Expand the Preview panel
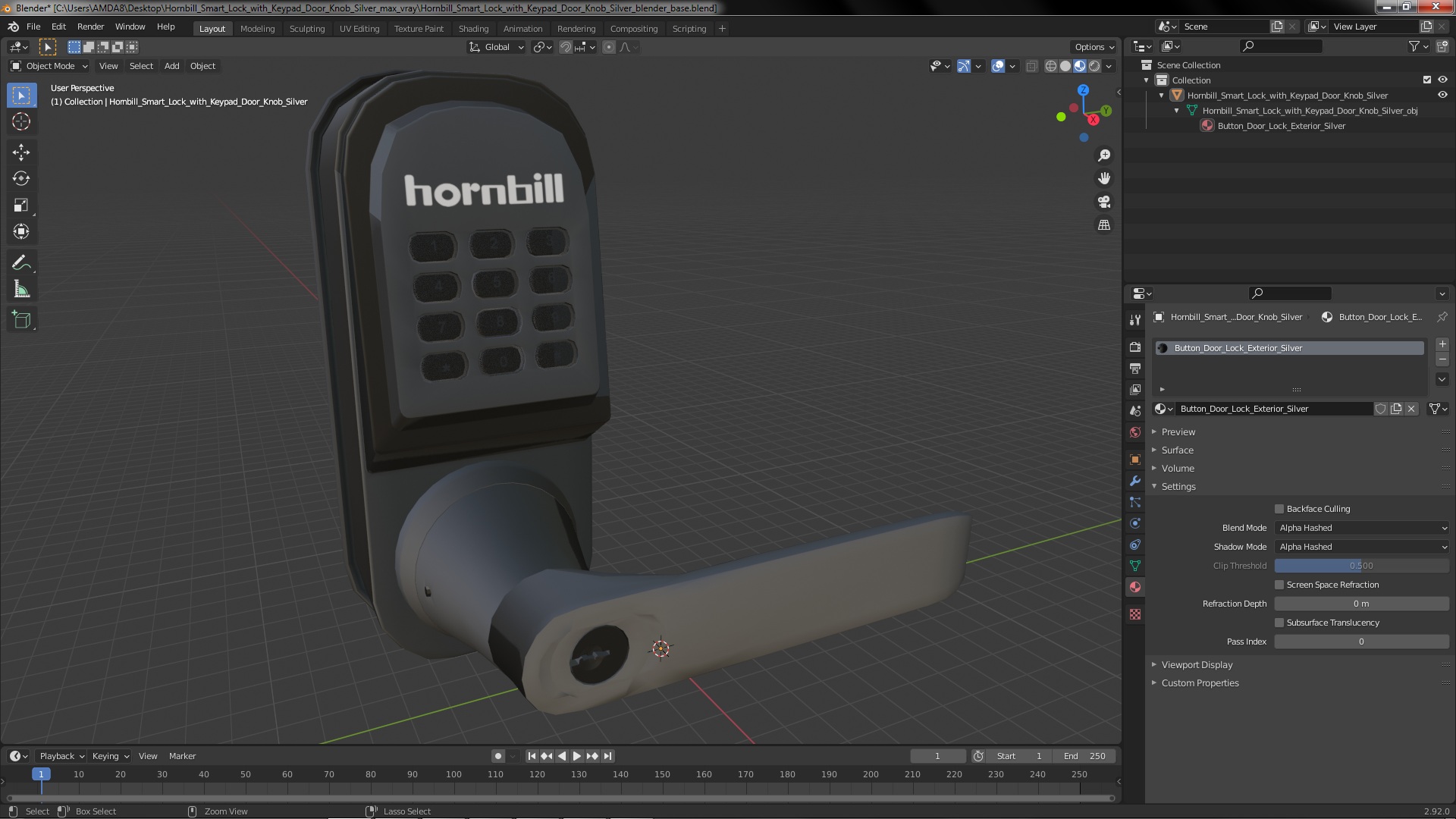 [x=1178, y=432]
